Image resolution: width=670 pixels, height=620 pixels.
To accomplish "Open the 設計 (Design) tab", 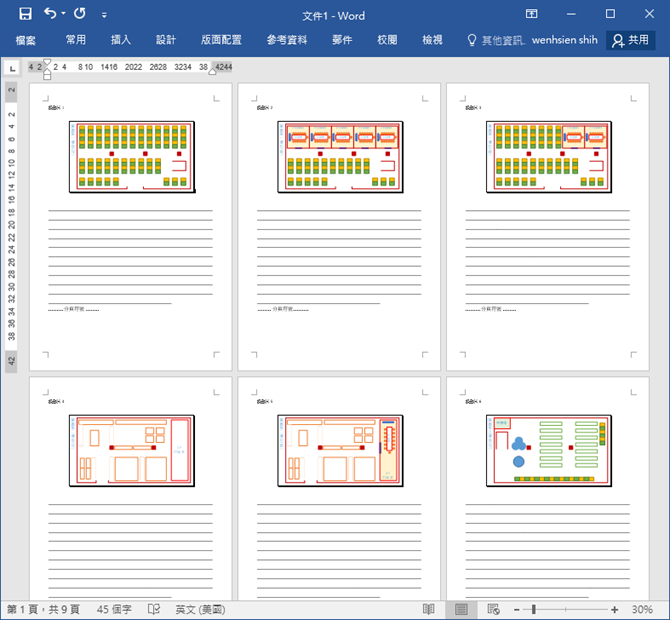I will tap(166, 40).
